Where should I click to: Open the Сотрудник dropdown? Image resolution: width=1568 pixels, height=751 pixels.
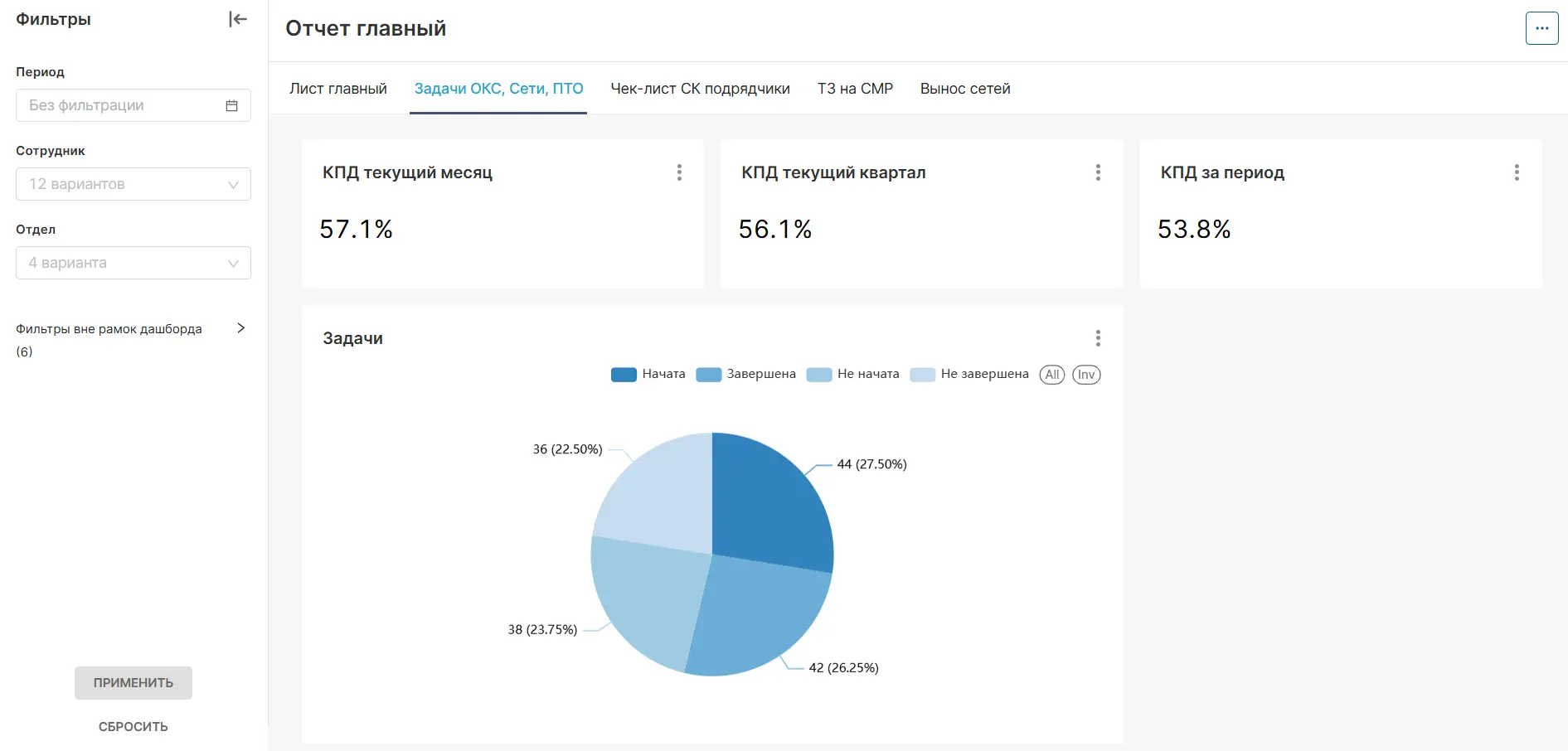(133, 184)
